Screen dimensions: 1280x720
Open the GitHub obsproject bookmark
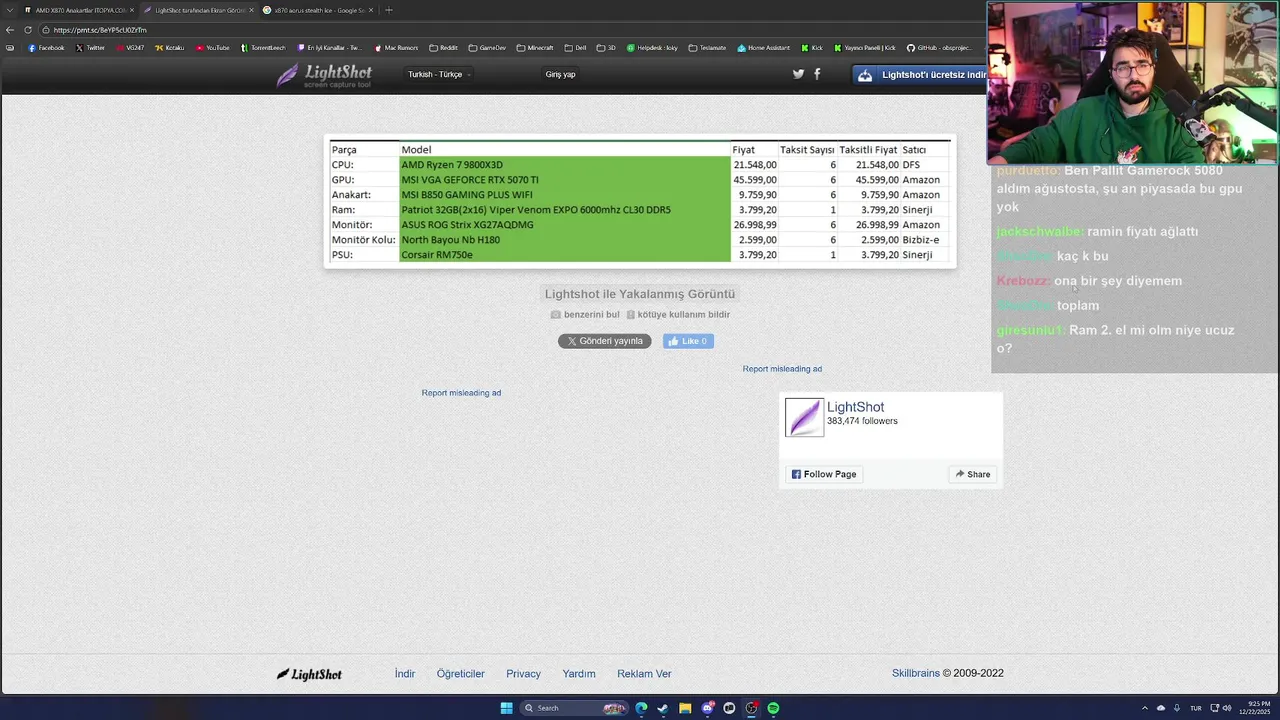pyautogui.click(x=939, y=48)
